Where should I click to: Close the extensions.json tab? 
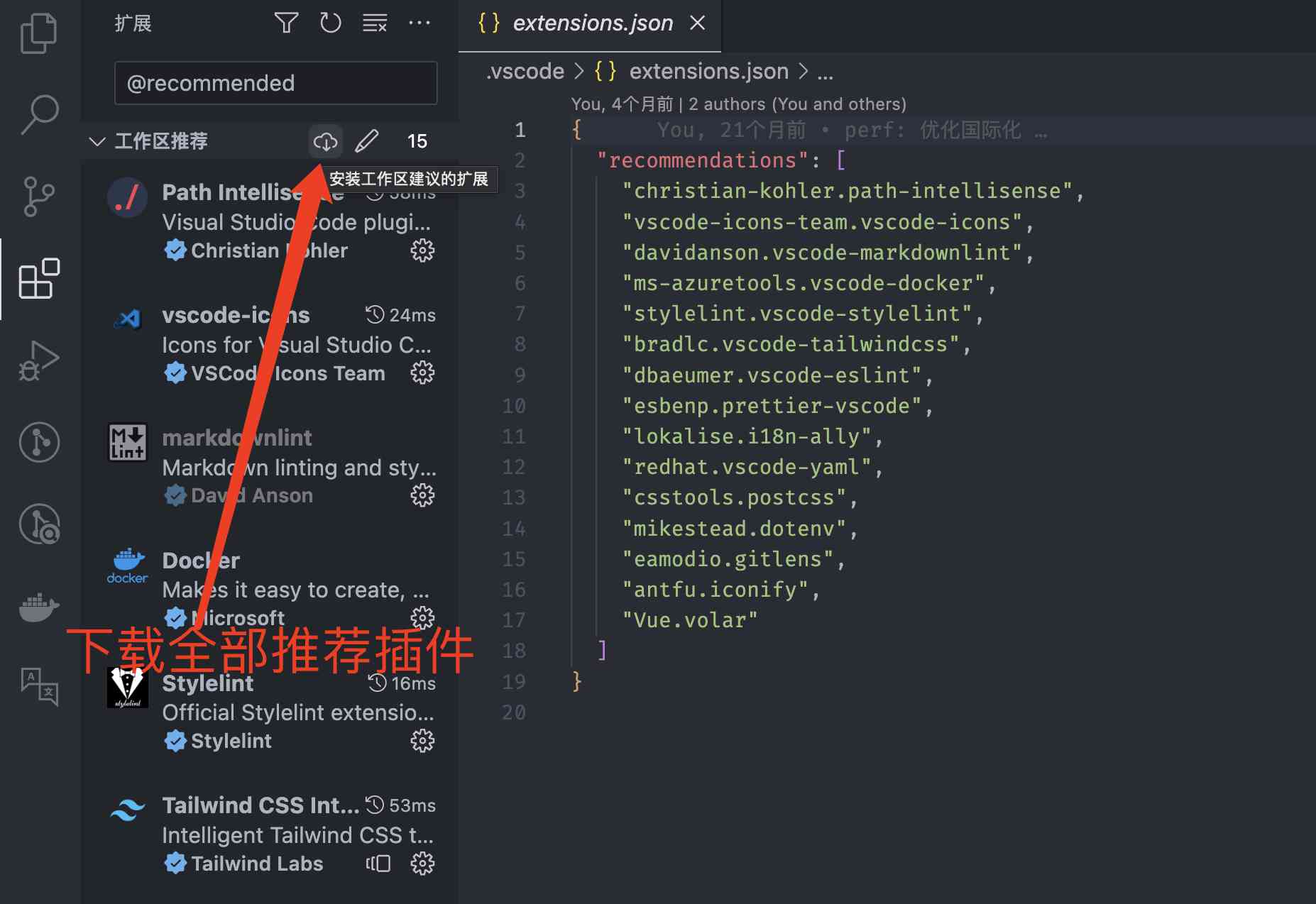coord(698,23)
